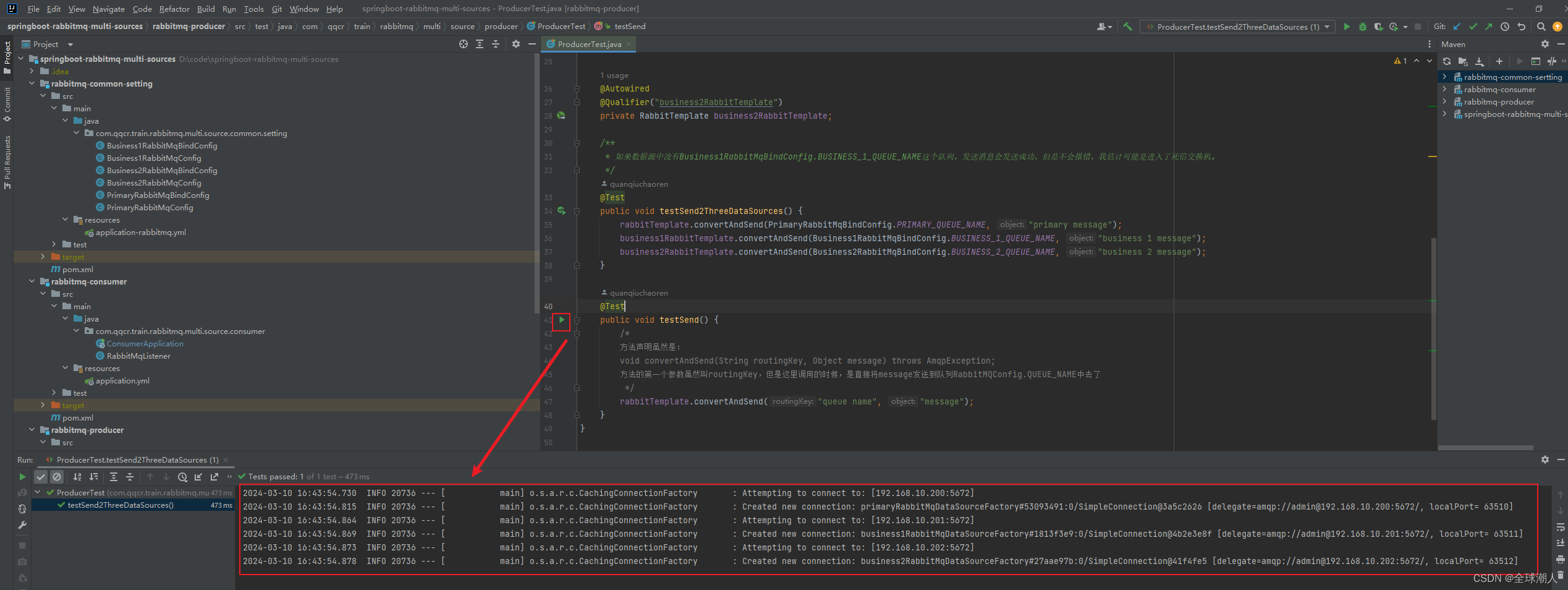
Task: Collapse rabbitmq-producer module node
Action: click(32, 430)
